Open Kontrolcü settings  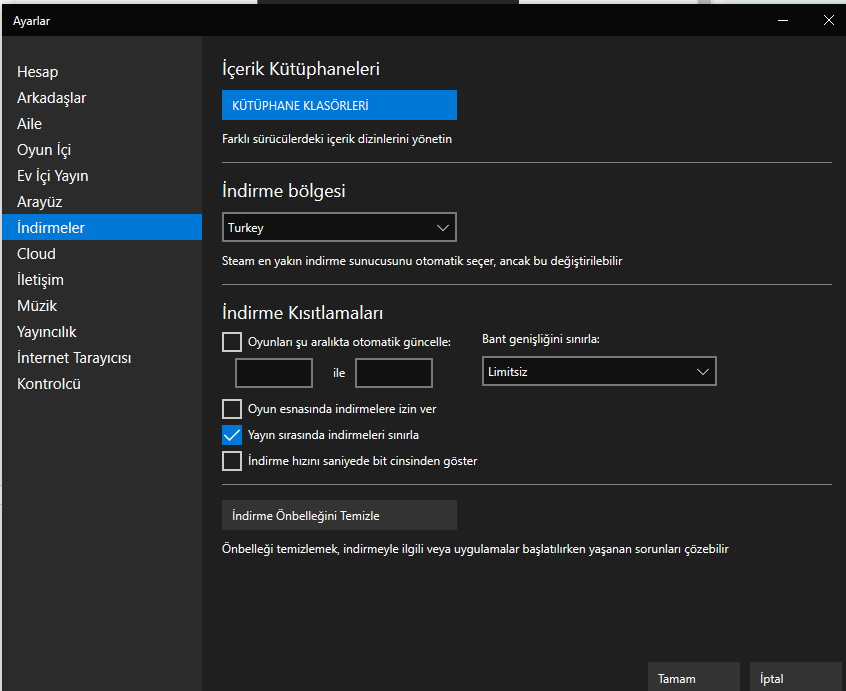tap(49, 384)
